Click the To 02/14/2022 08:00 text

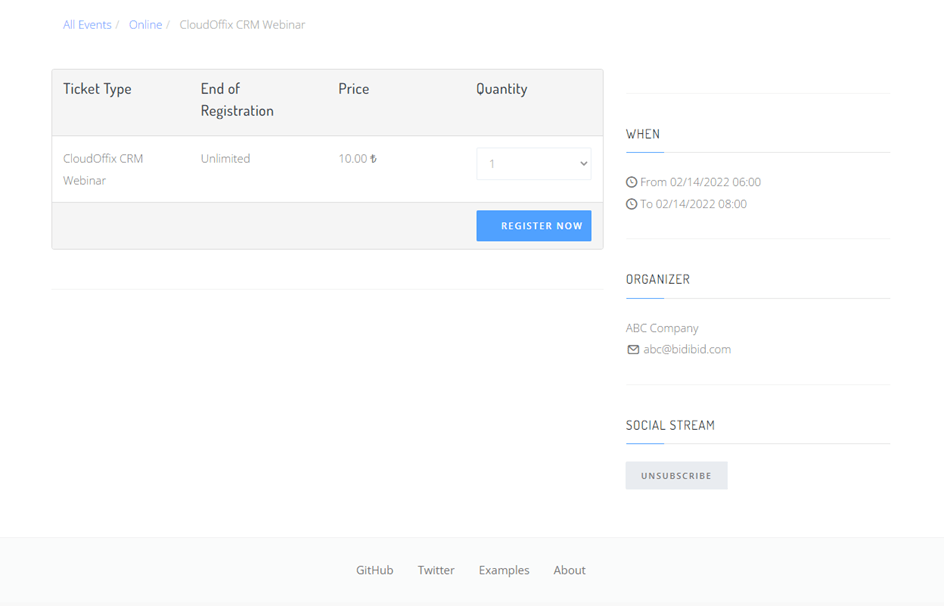click(x=693, y=204)
